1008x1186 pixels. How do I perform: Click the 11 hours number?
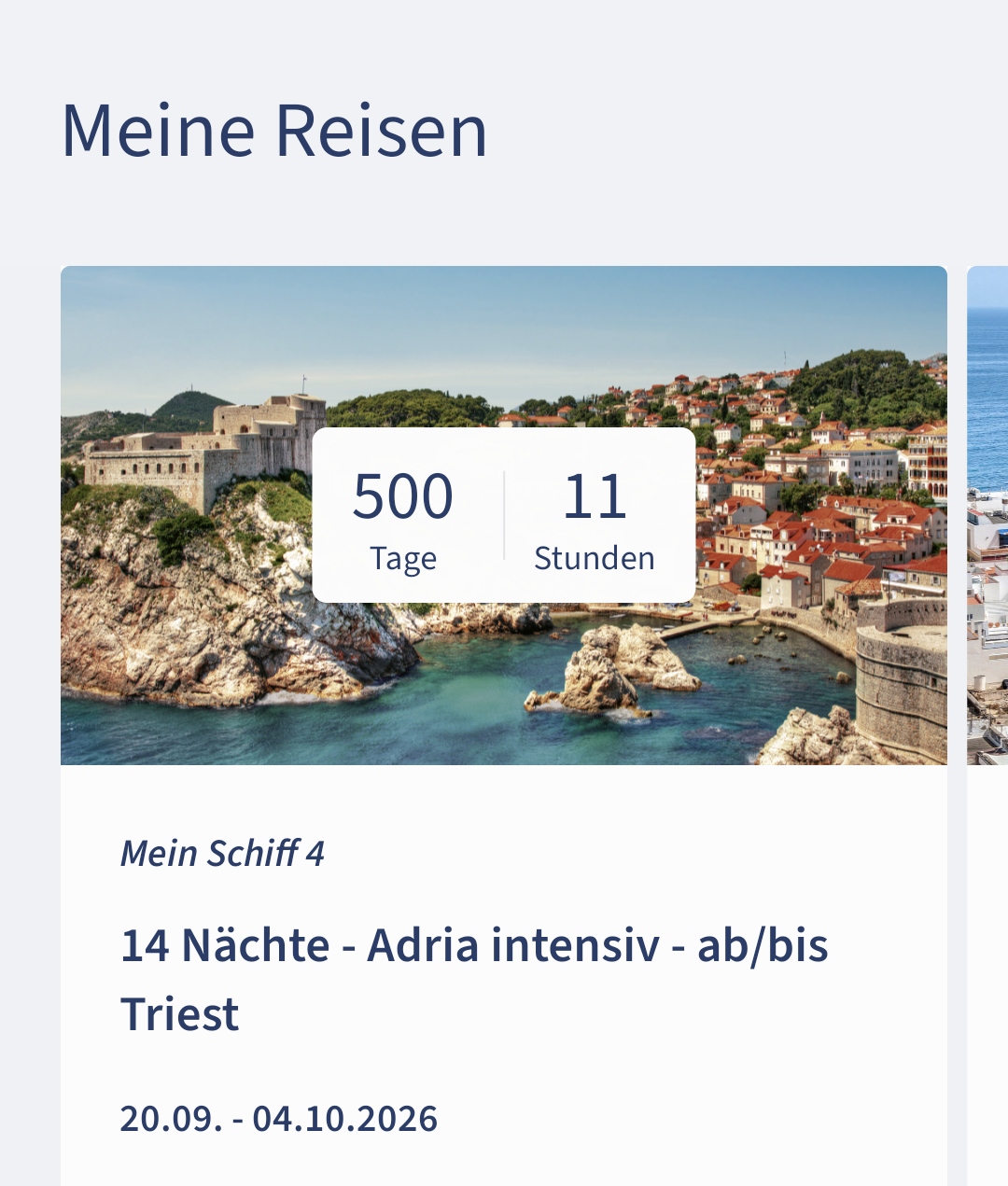595,495
